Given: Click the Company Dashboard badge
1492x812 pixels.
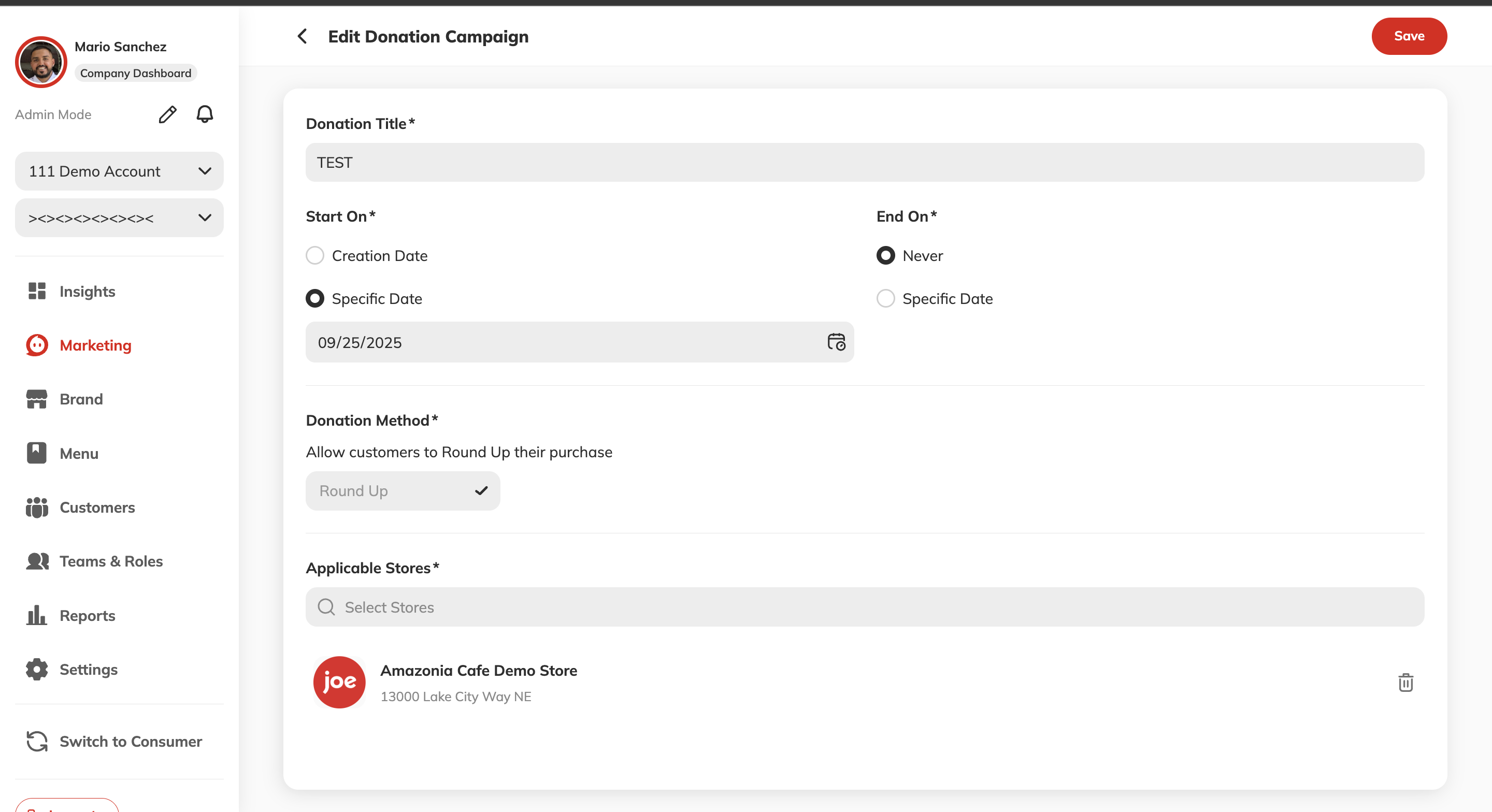Looking at the screenshot, I should [136, 73].
